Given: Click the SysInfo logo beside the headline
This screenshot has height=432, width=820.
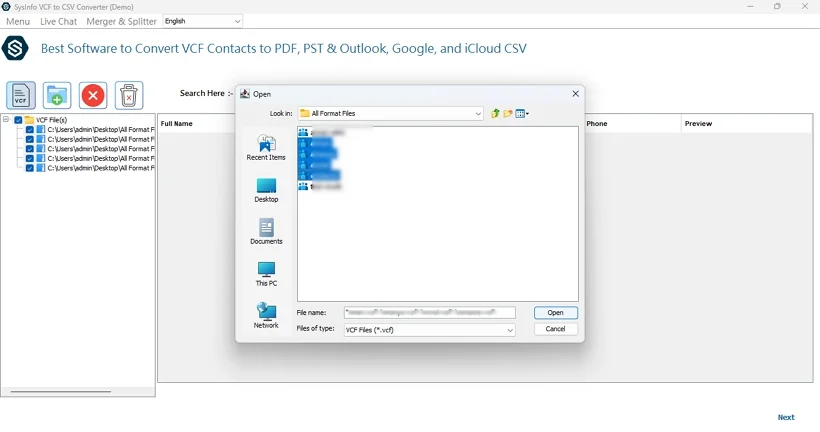Looking at the screenshot, I should coord(15,48).
